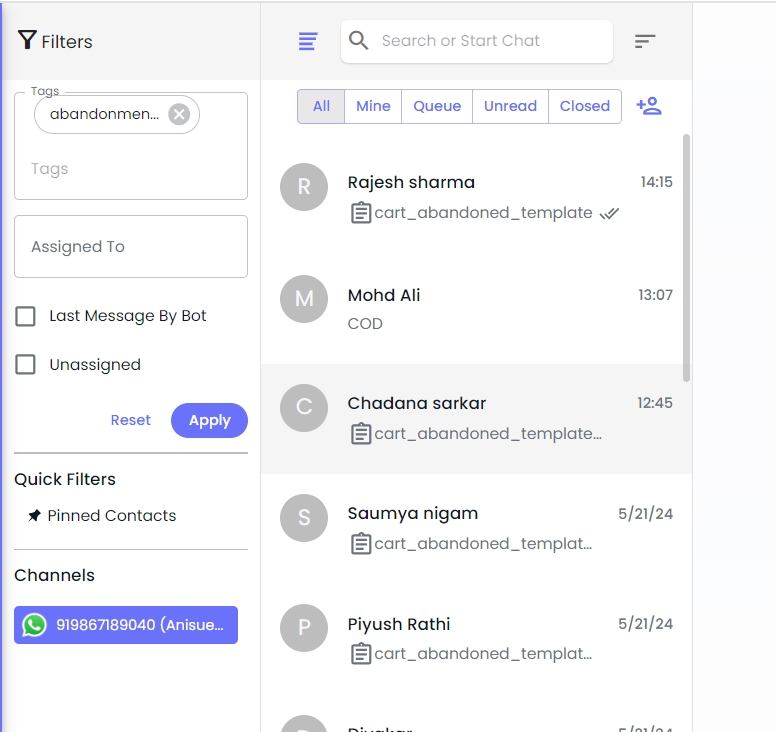Click the search magnifier icon
The image size is (776, 732).
click(x=359, y=41)
